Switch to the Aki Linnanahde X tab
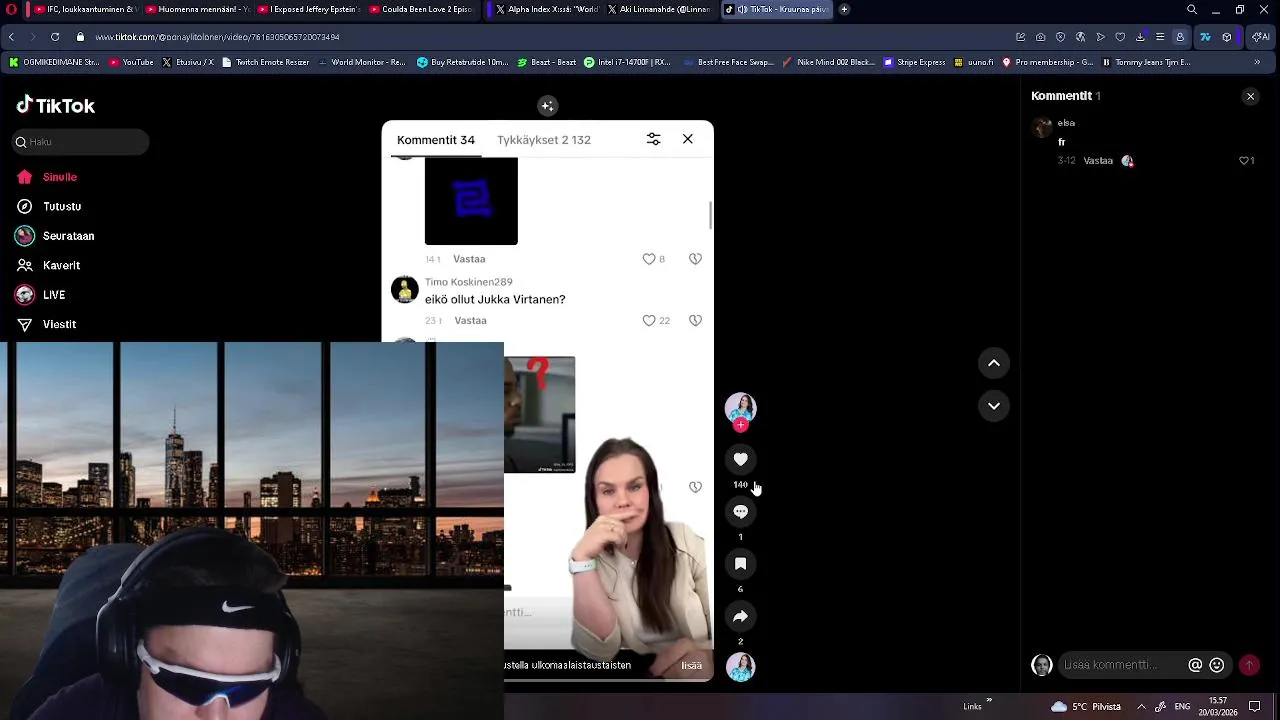 (657, 11)
